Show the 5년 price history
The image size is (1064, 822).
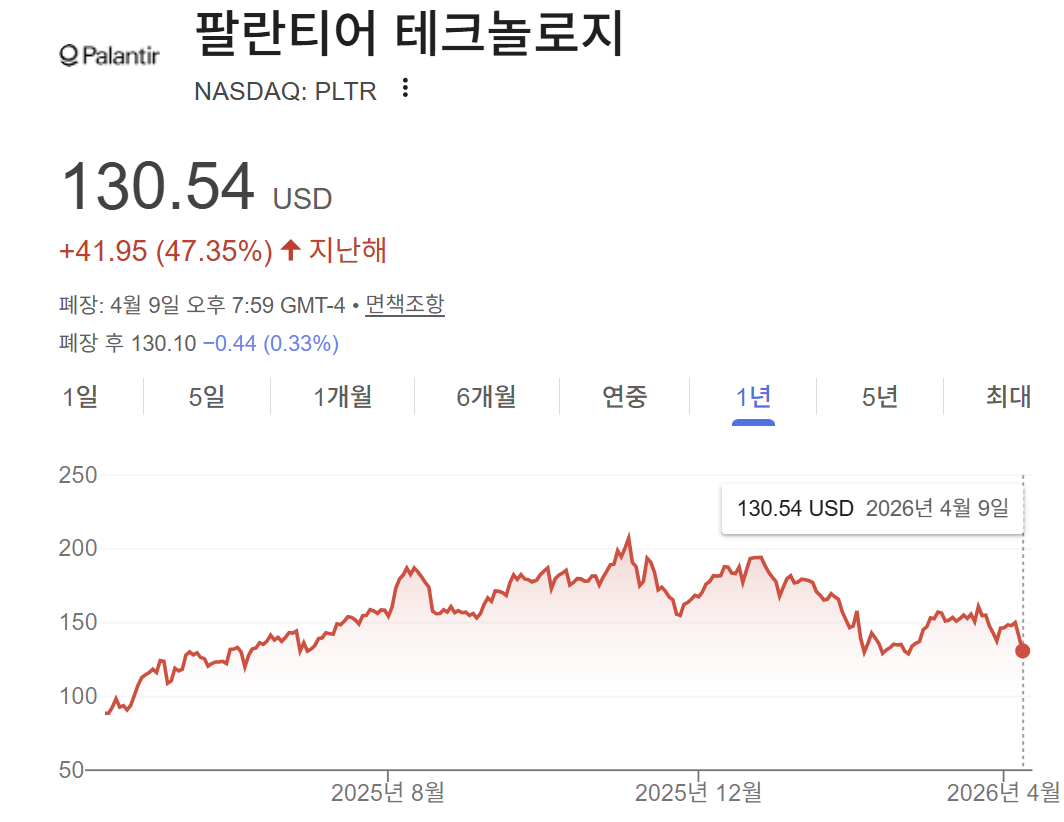point(879,397)
